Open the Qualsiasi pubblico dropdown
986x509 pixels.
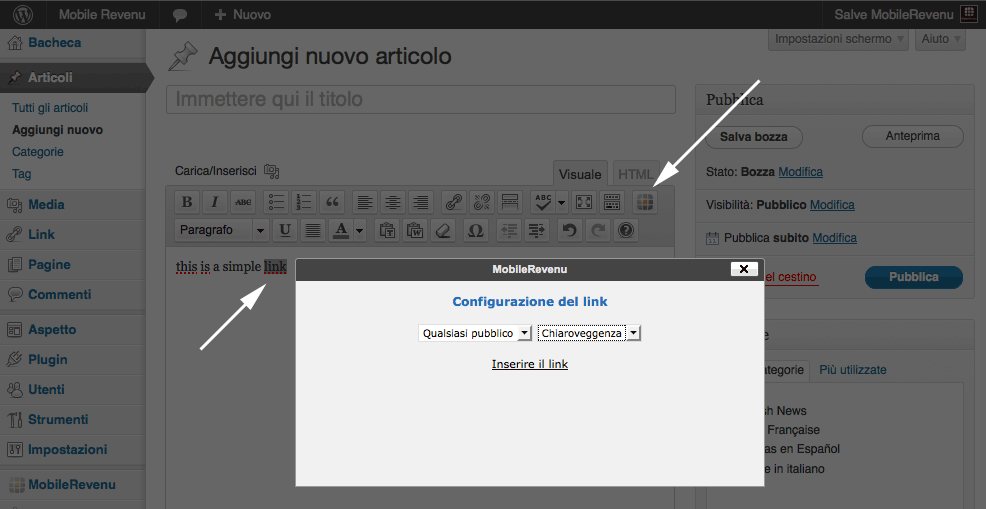click(x=475, y=333)
